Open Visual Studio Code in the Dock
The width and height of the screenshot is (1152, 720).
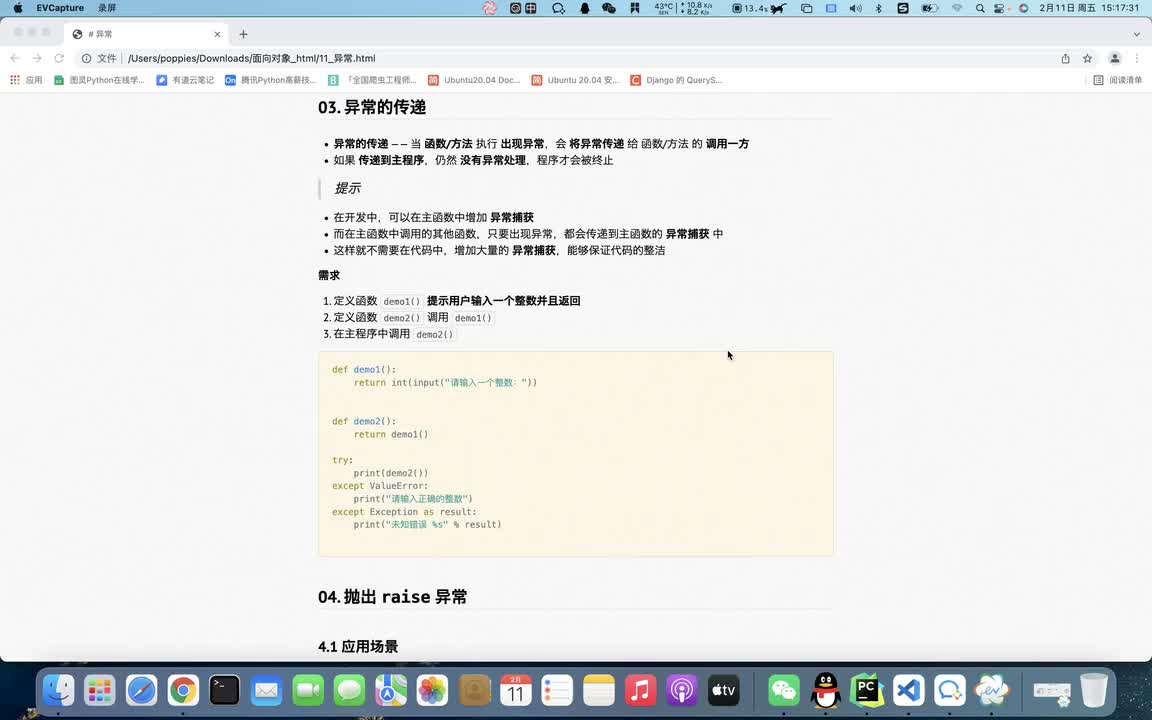(x=909, y=691)
